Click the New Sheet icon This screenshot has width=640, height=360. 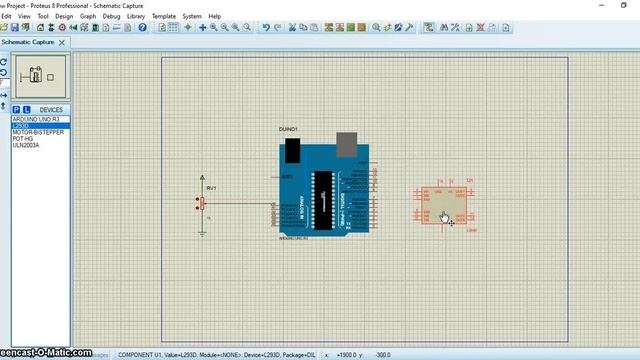coord(469,27)
